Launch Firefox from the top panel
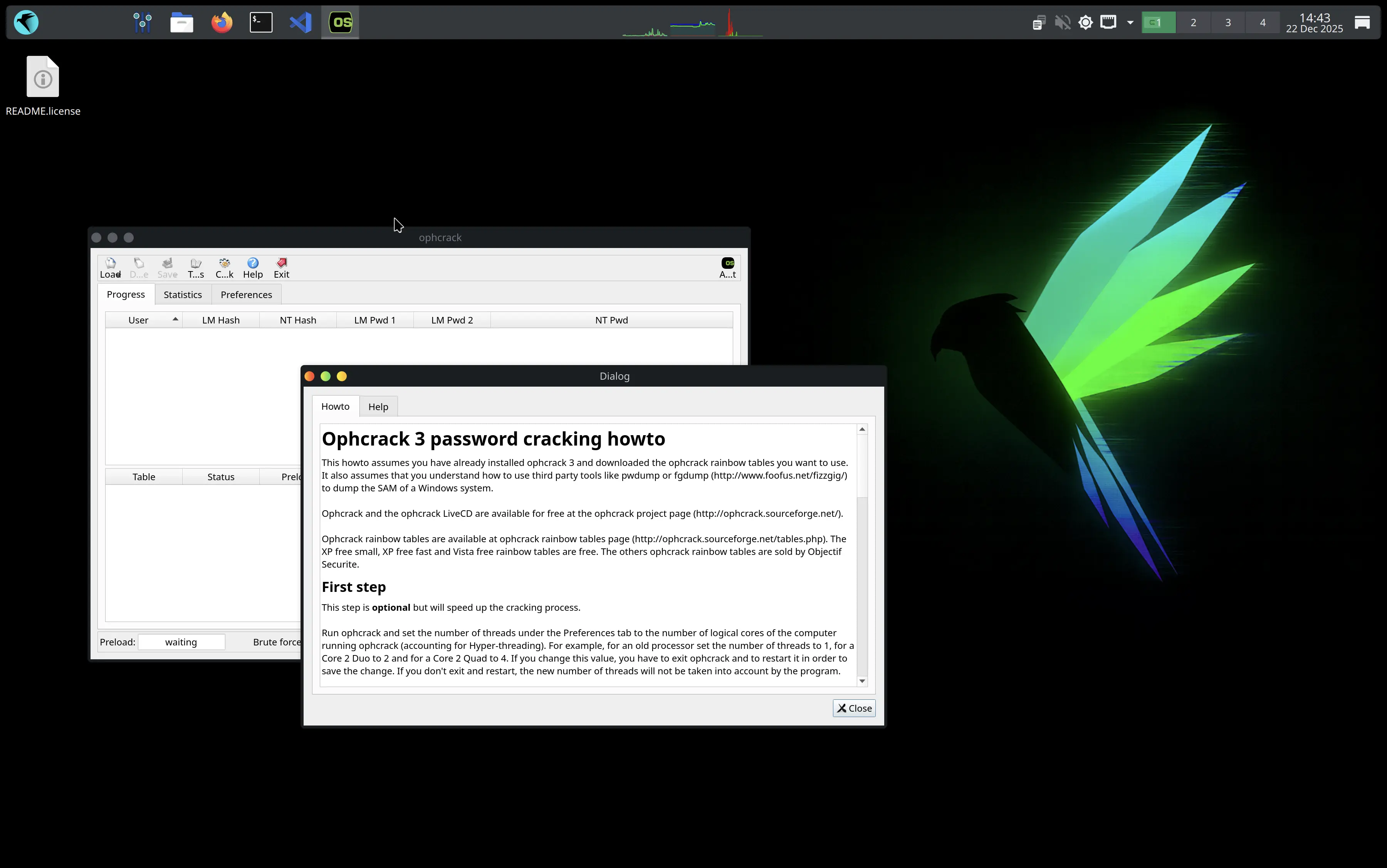 (x=222, y=22)
